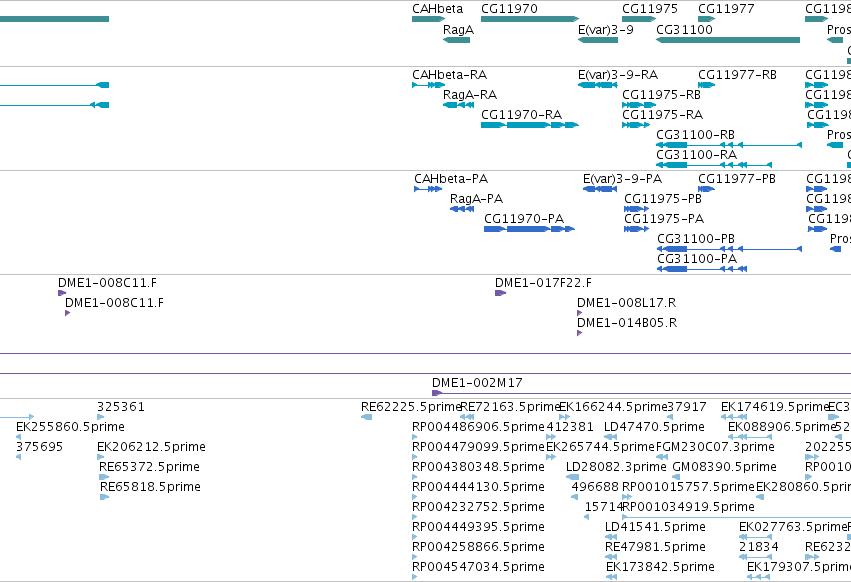The width and height of the screenshot is (851, 582).
Task: Click the 496688 EST marker
Action: (x=575, y=497)
